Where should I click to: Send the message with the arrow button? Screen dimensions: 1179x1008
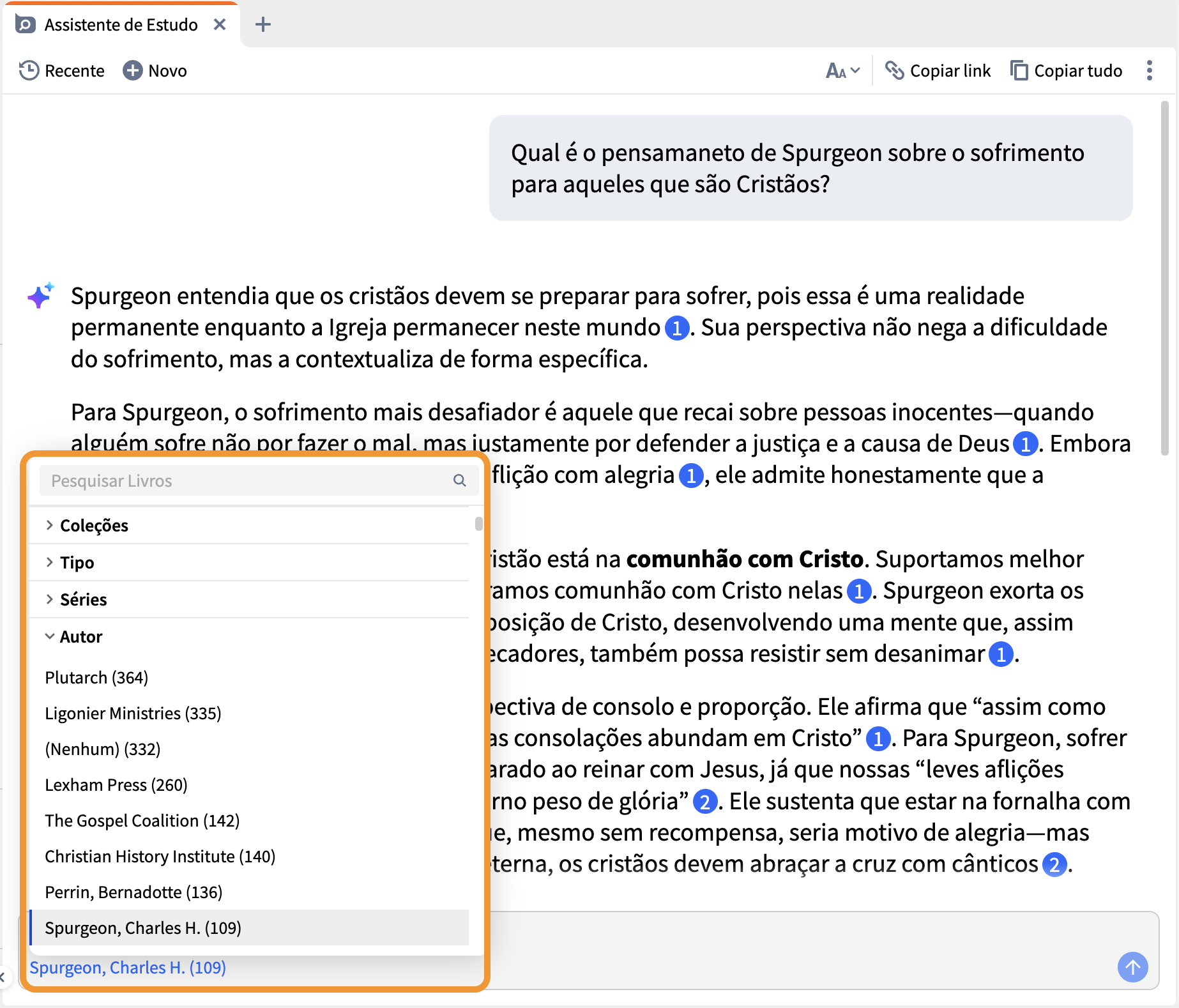pos(1133,967)
